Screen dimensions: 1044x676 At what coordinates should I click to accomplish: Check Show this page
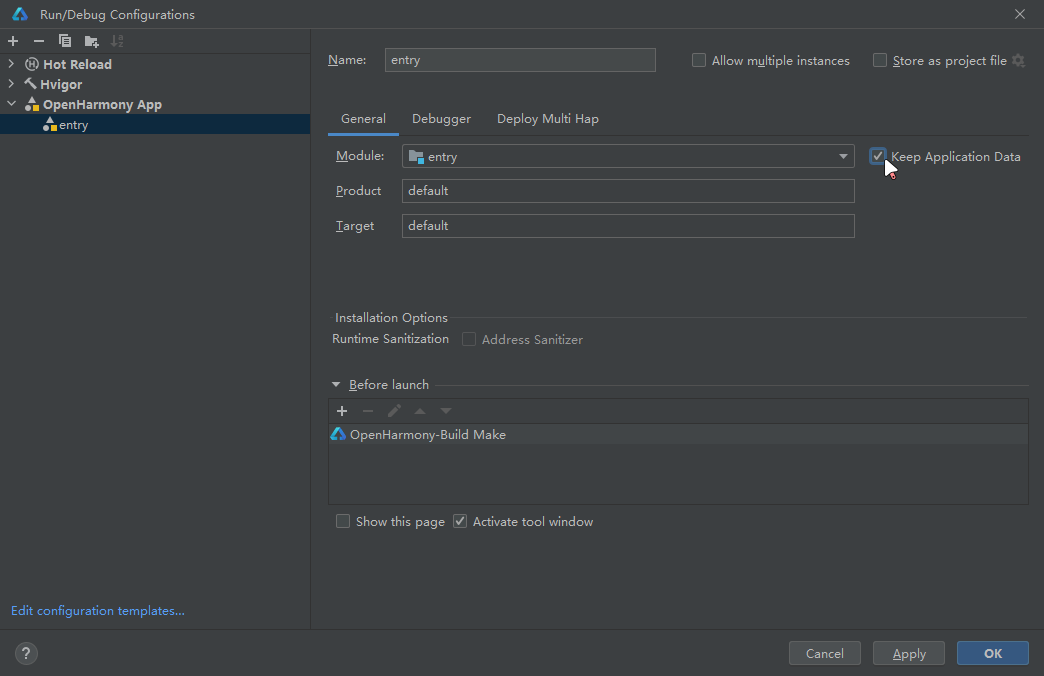(343, 521)
